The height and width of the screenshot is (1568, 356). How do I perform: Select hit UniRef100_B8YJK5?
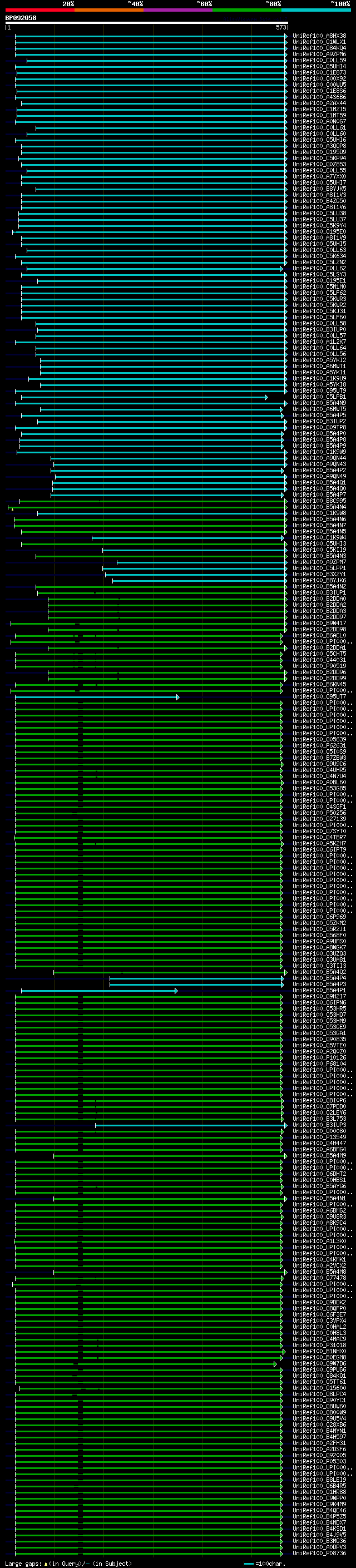(x=319, y=189)
